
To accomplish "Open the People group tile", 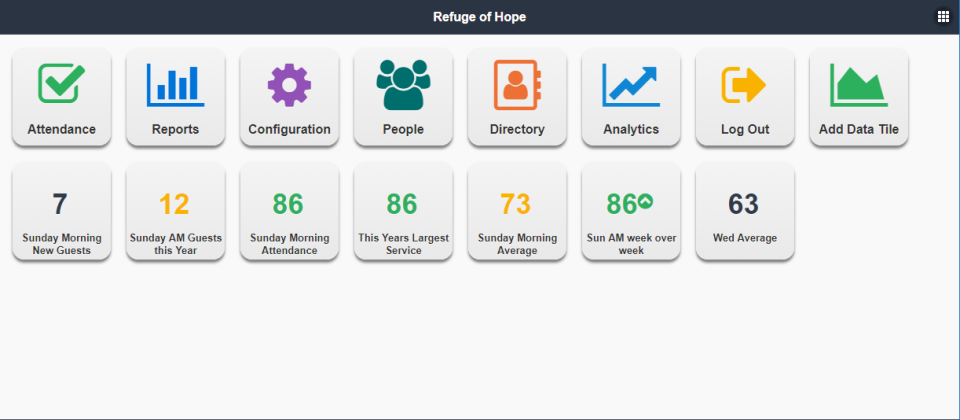I will coord(403,97).
